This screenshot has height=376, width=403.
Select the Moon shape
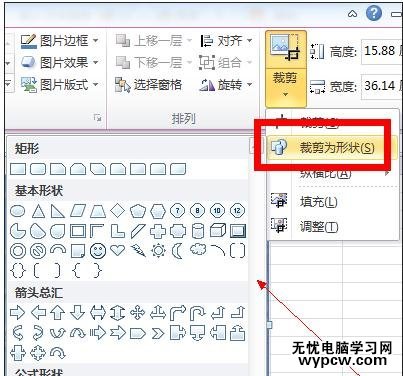coord(177,251)
